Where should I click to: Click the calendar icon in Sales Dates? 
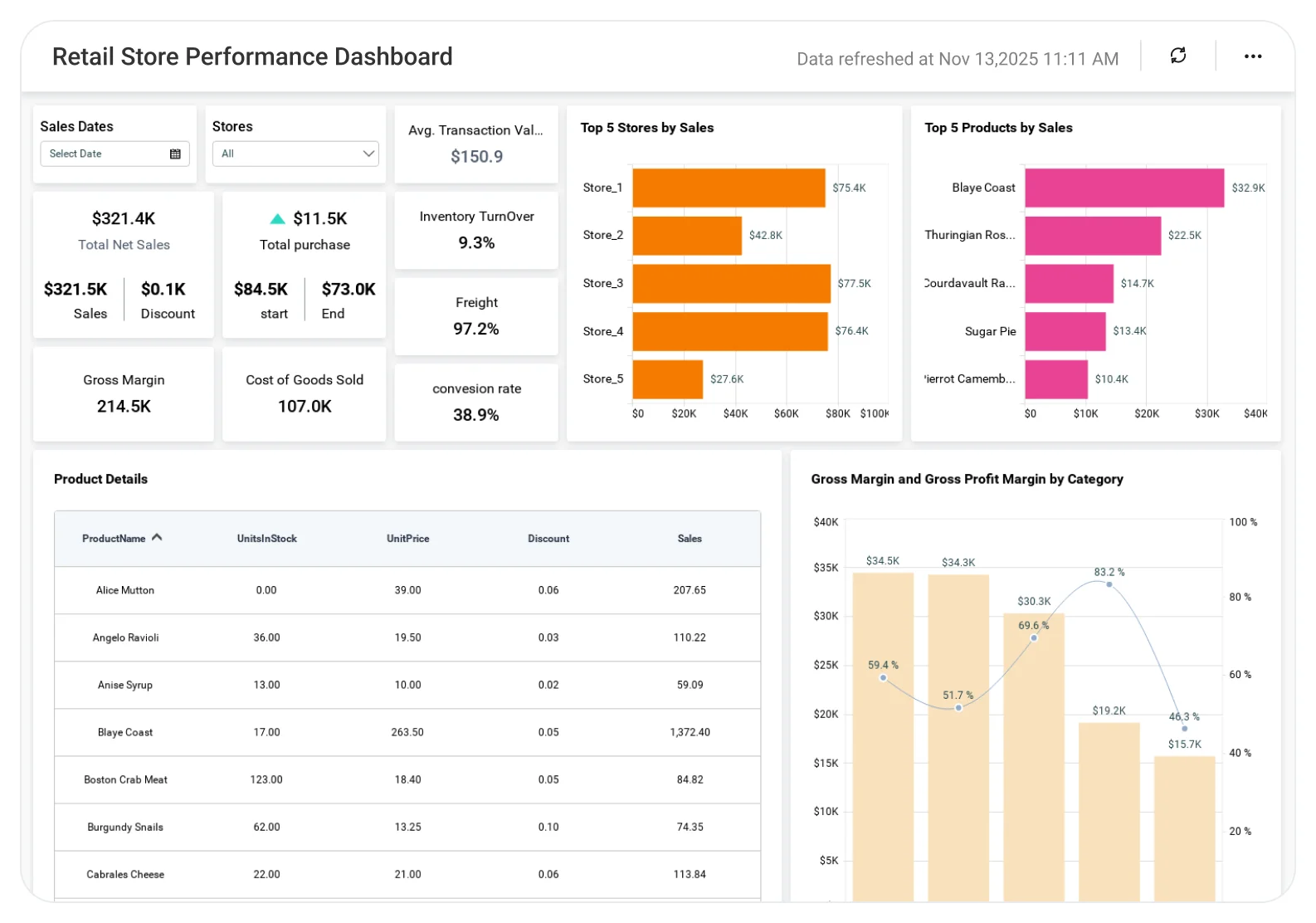[175, 154]
